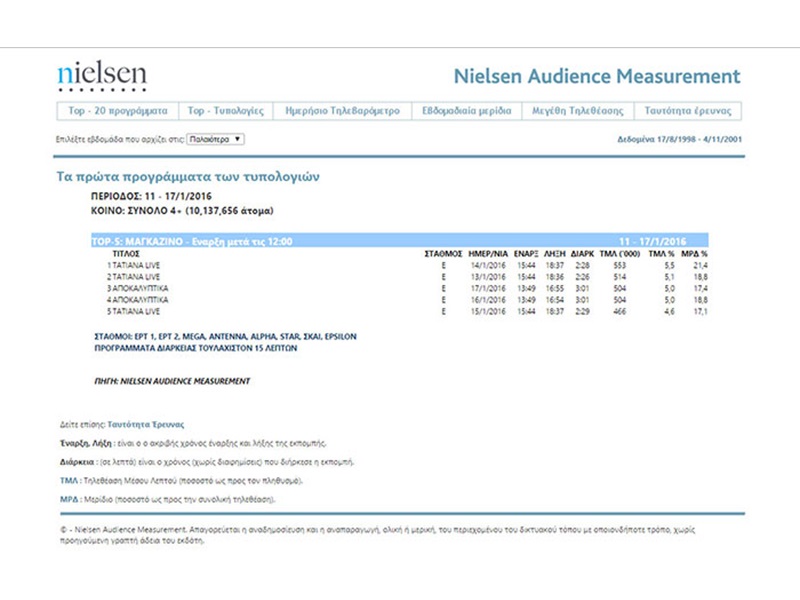The image size is (800, 600).
Task: Open the Ταυτότητα έρευνας tab
Action: [688, 111]
